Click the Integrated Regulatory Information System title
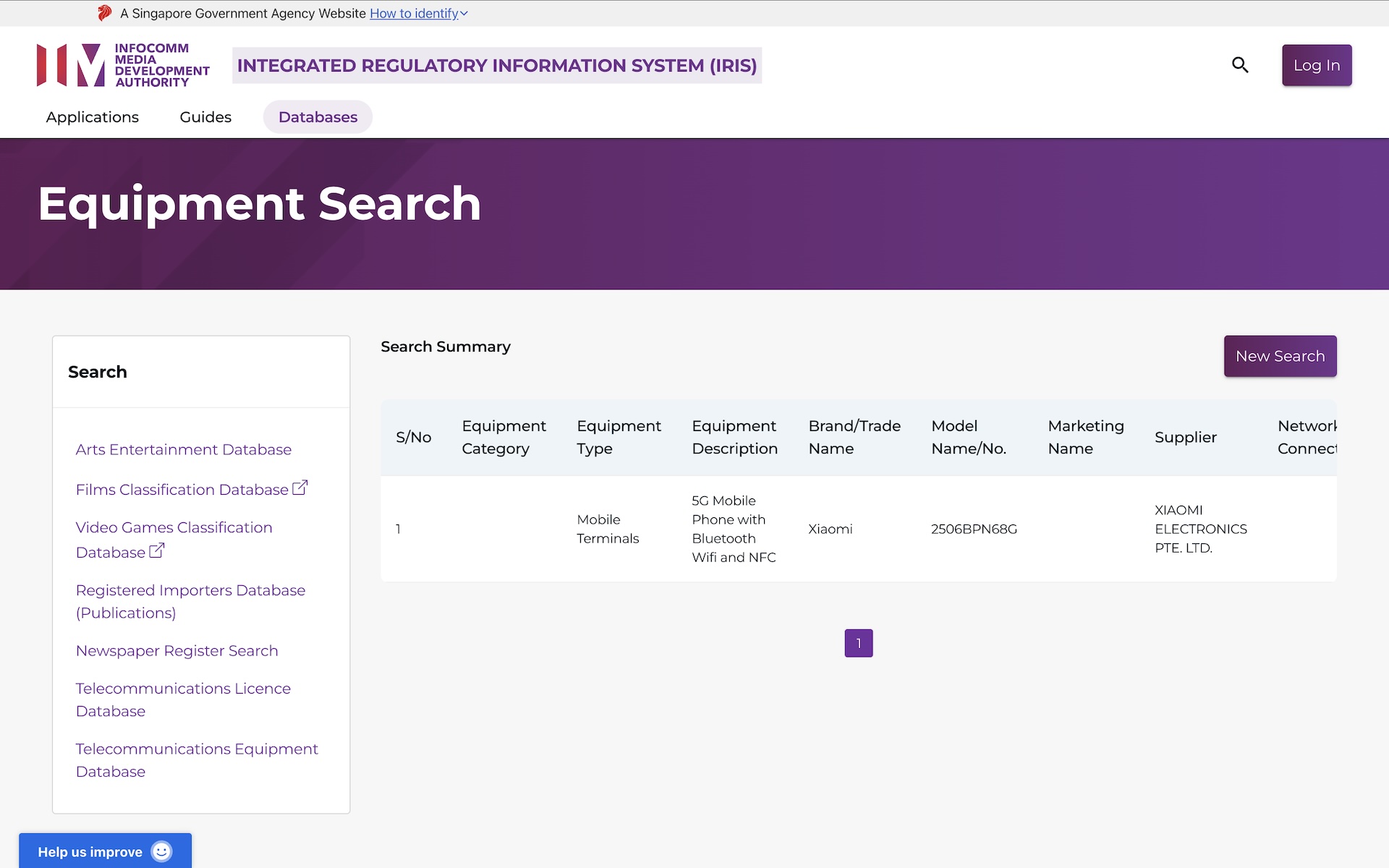This screenshot has width=1389, height=868. (496, 66)
